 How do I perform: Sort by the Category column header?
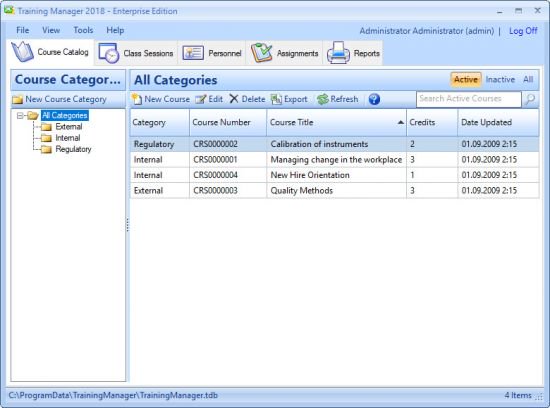coord(160,122)
